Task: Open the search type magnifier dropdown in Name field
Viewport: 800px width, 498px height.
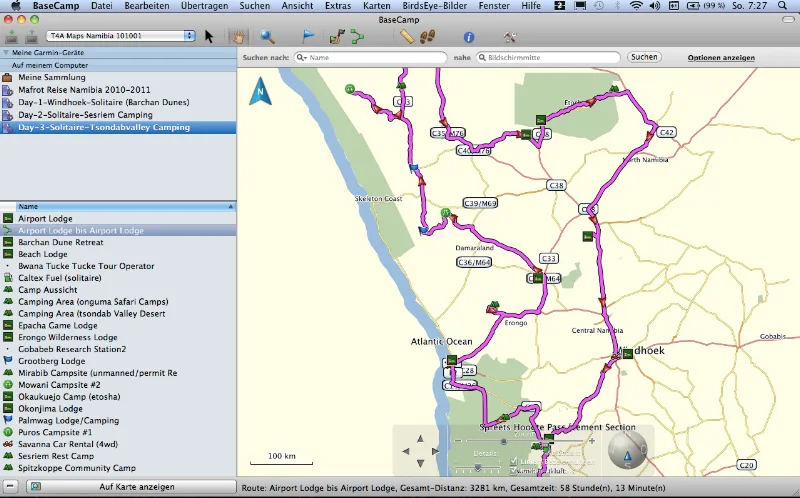Action: (x=302, y=58)
